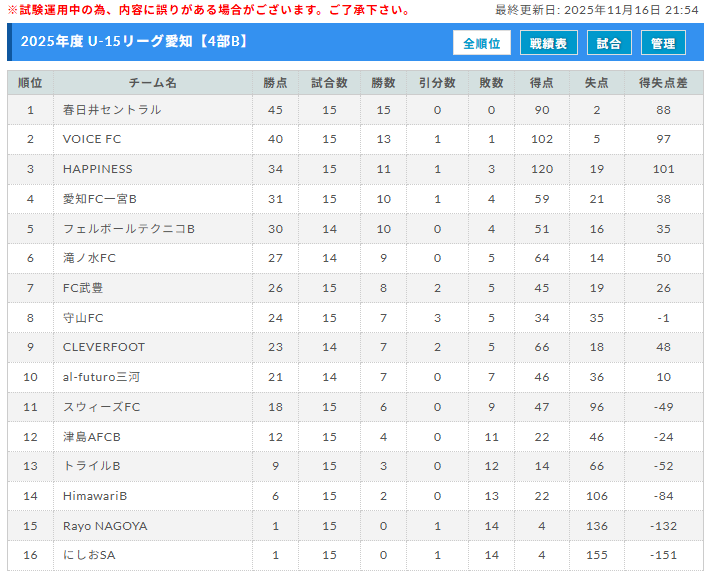Click the league title 2025年度 U-15リーグ愛知

pos(134,42)
